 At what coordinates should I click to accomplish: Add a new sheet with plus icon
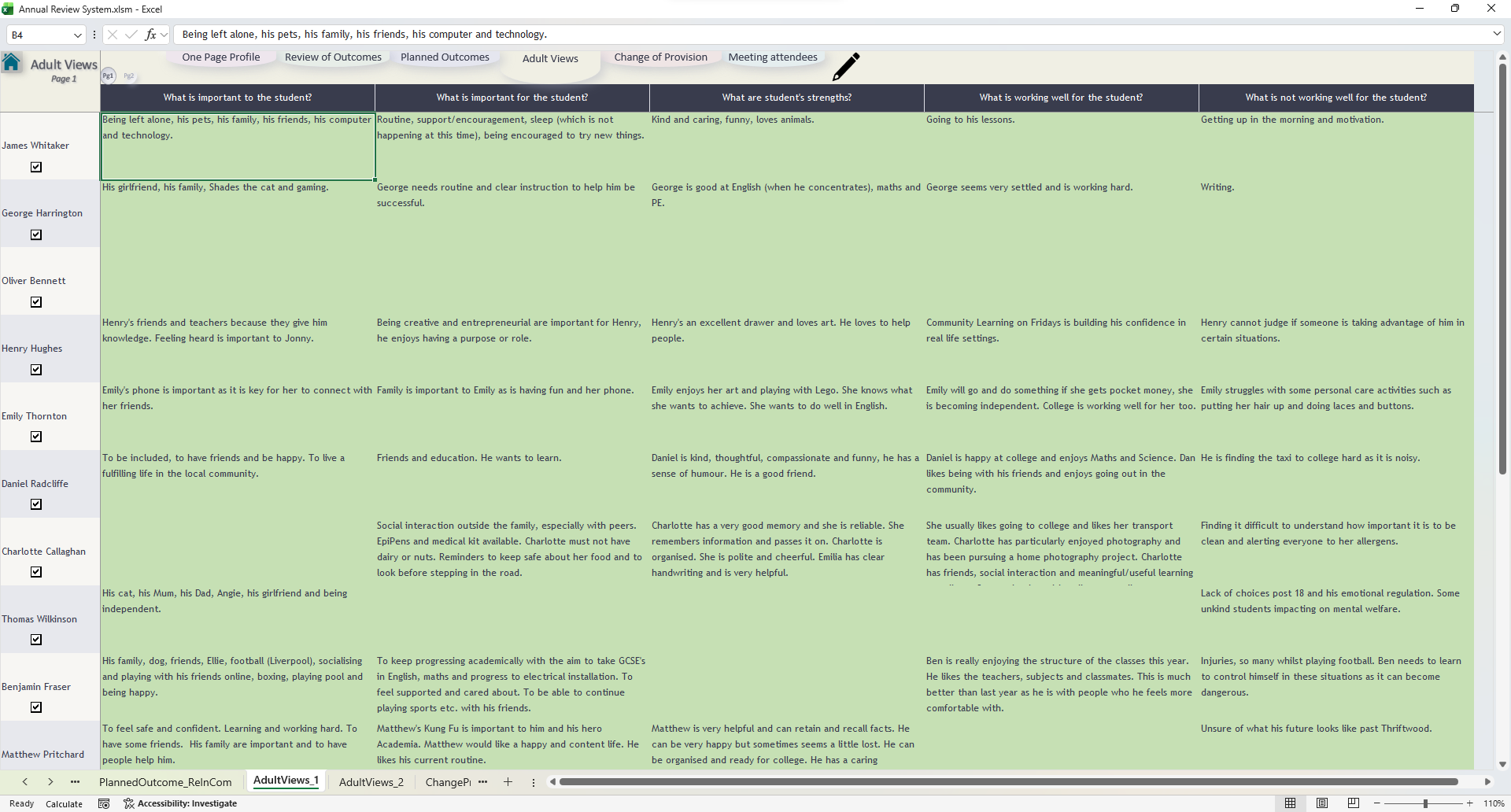coord(508,782)
